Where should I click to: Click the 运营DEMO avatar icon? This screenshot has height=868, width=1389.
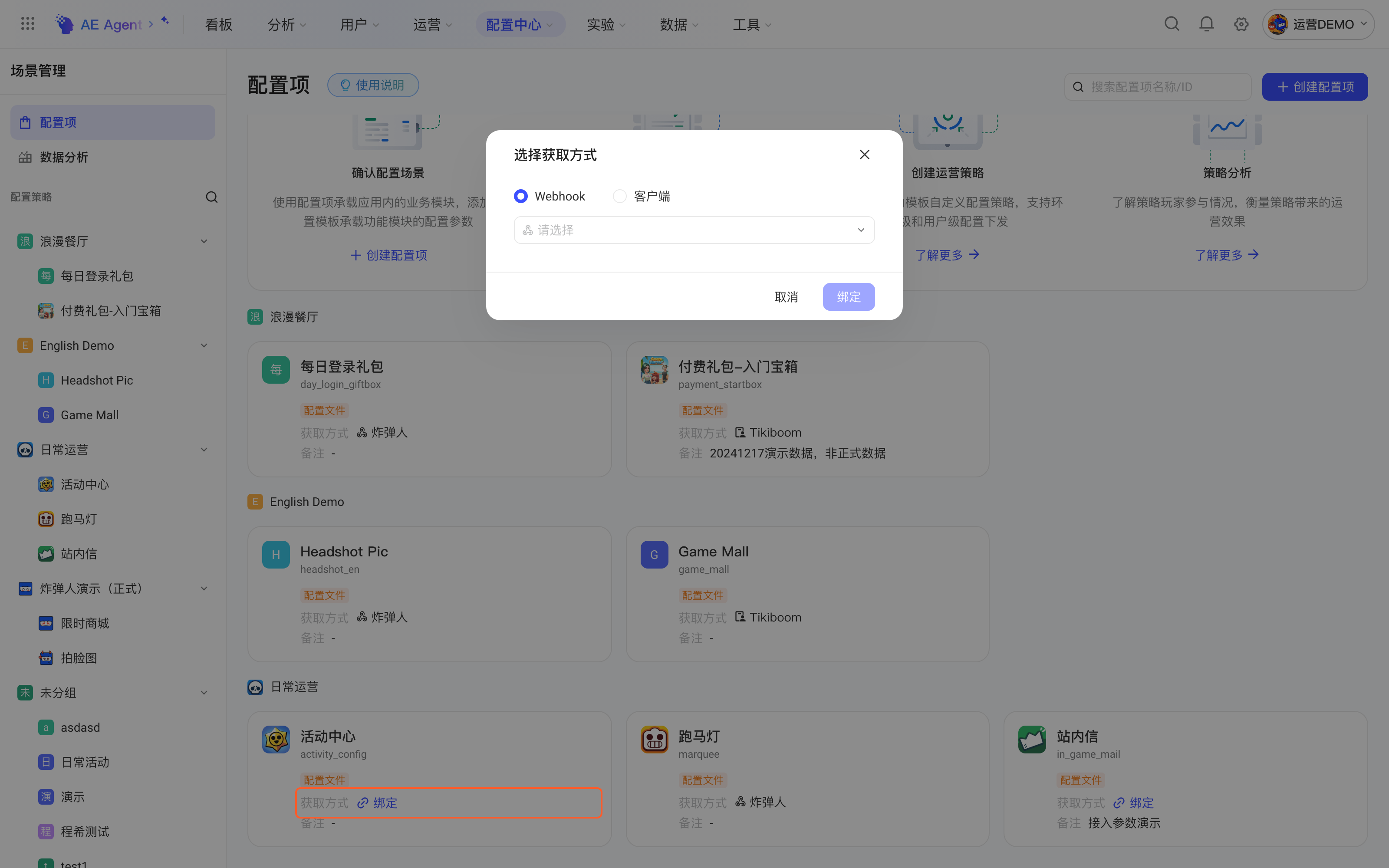tap(1277, 24)
